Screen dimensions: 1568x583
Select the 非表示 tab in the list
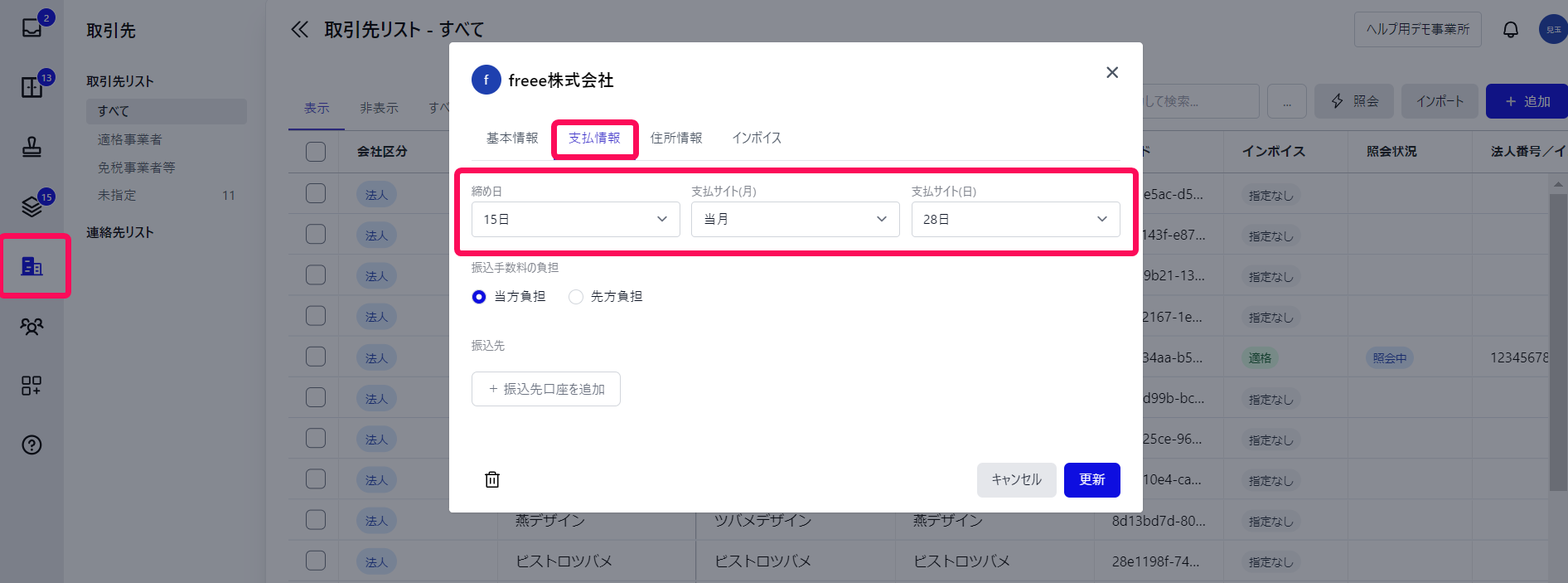tap(380, 109)
